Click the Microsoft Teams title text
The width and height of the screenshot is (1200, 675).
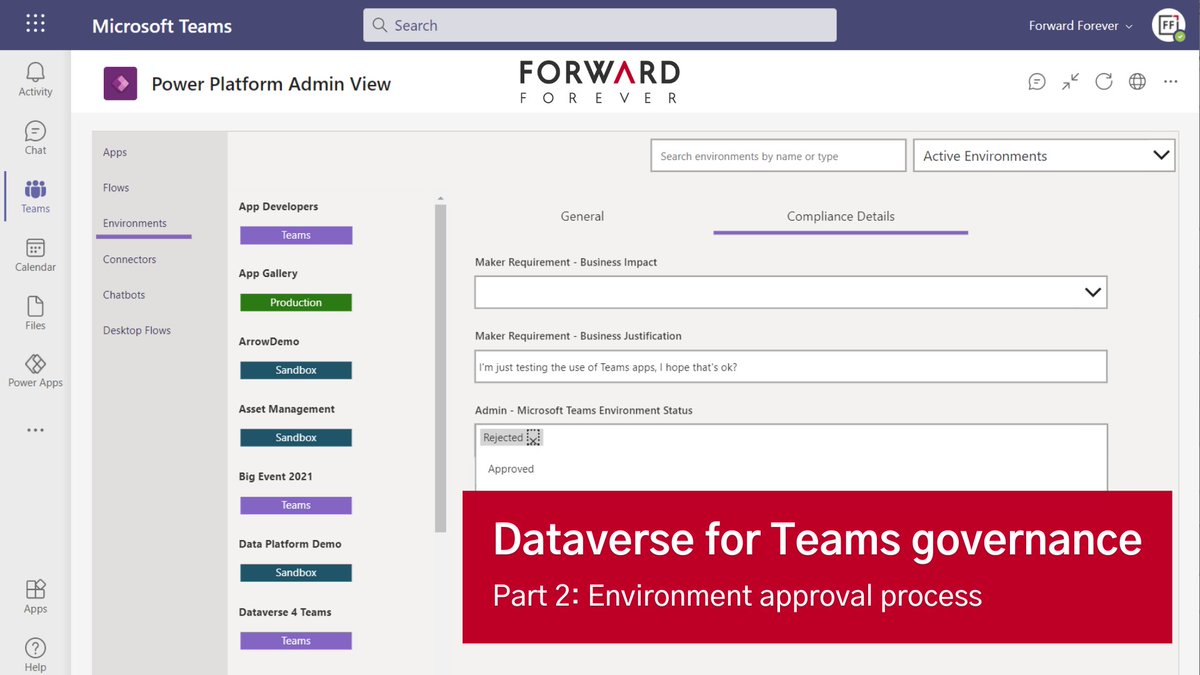coord(162,26)
